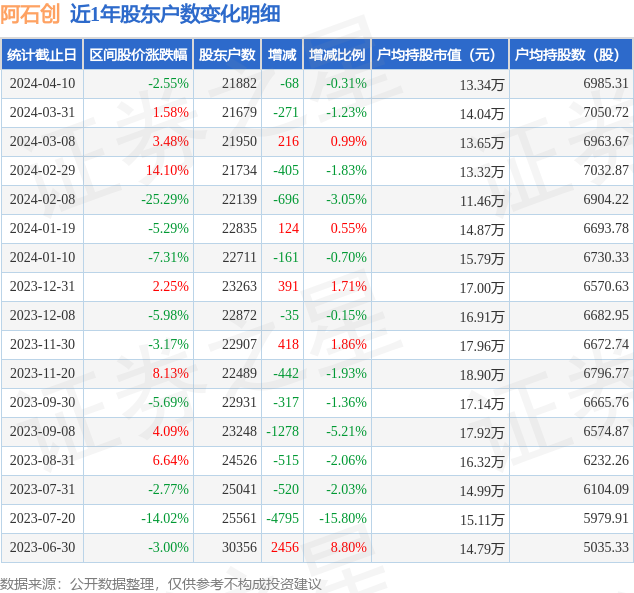Image resolution: width=634 pixels, height=593 pixels.
Task: Select the 户均持股数（股） column header
Action: (571, 55)
